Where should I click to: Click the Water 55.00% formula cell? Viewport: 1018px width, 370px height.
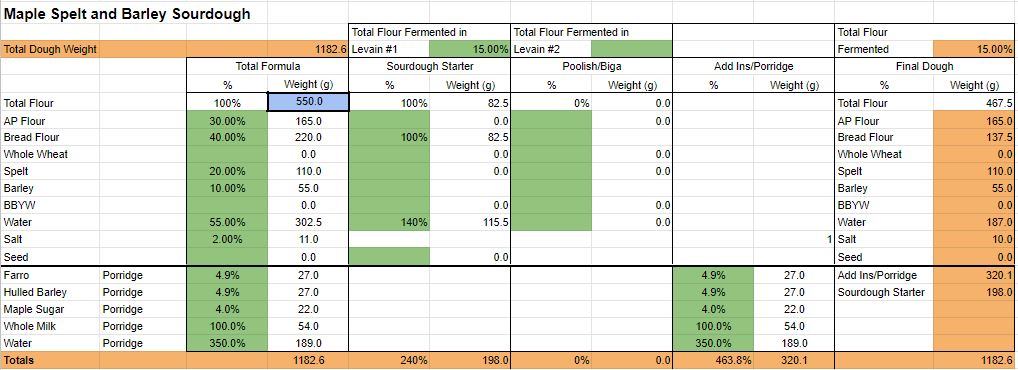click(227, 222)
